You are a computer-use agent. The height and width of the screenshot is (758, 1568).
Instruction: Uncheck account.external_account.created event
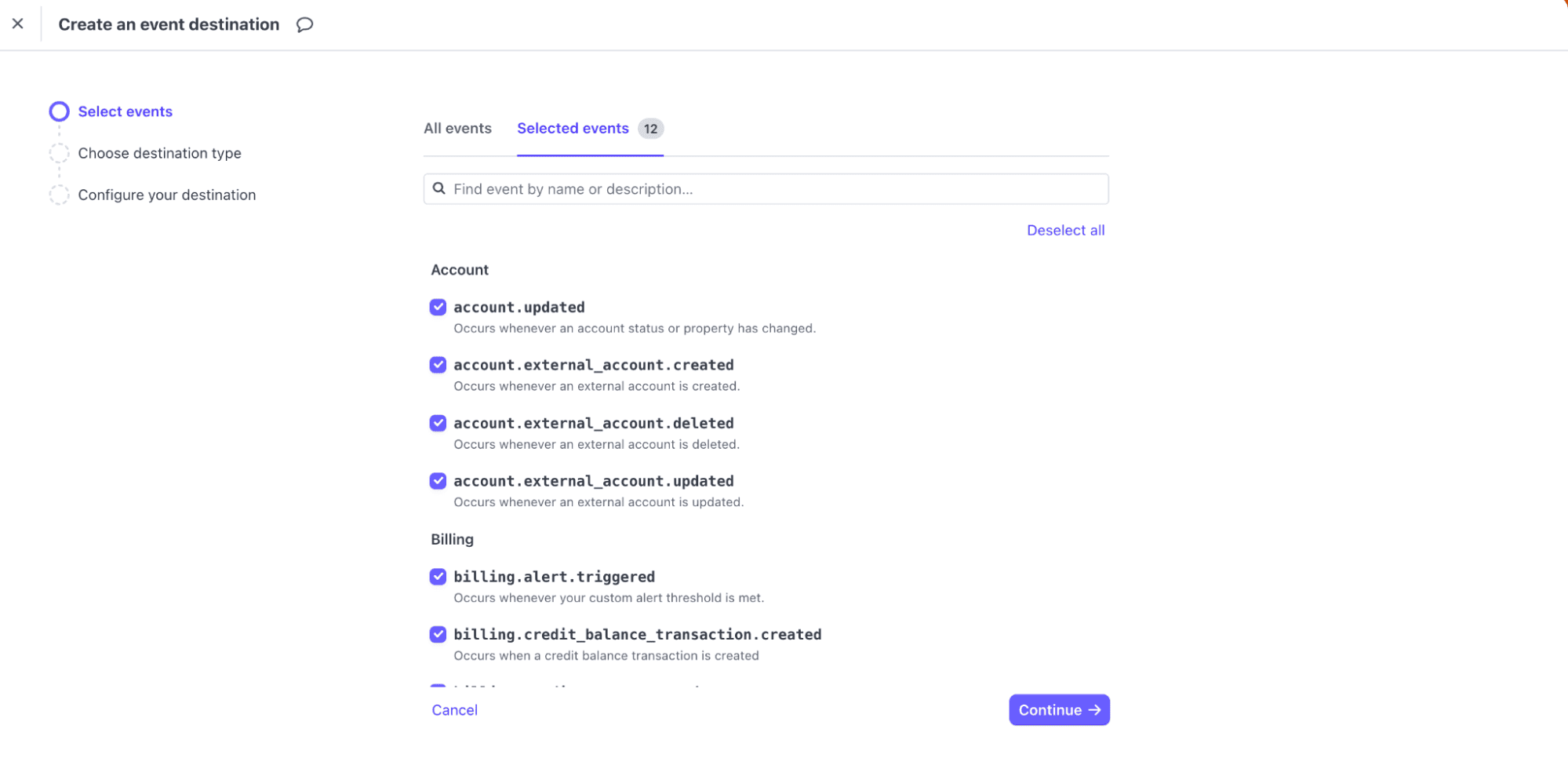(438, 365)
